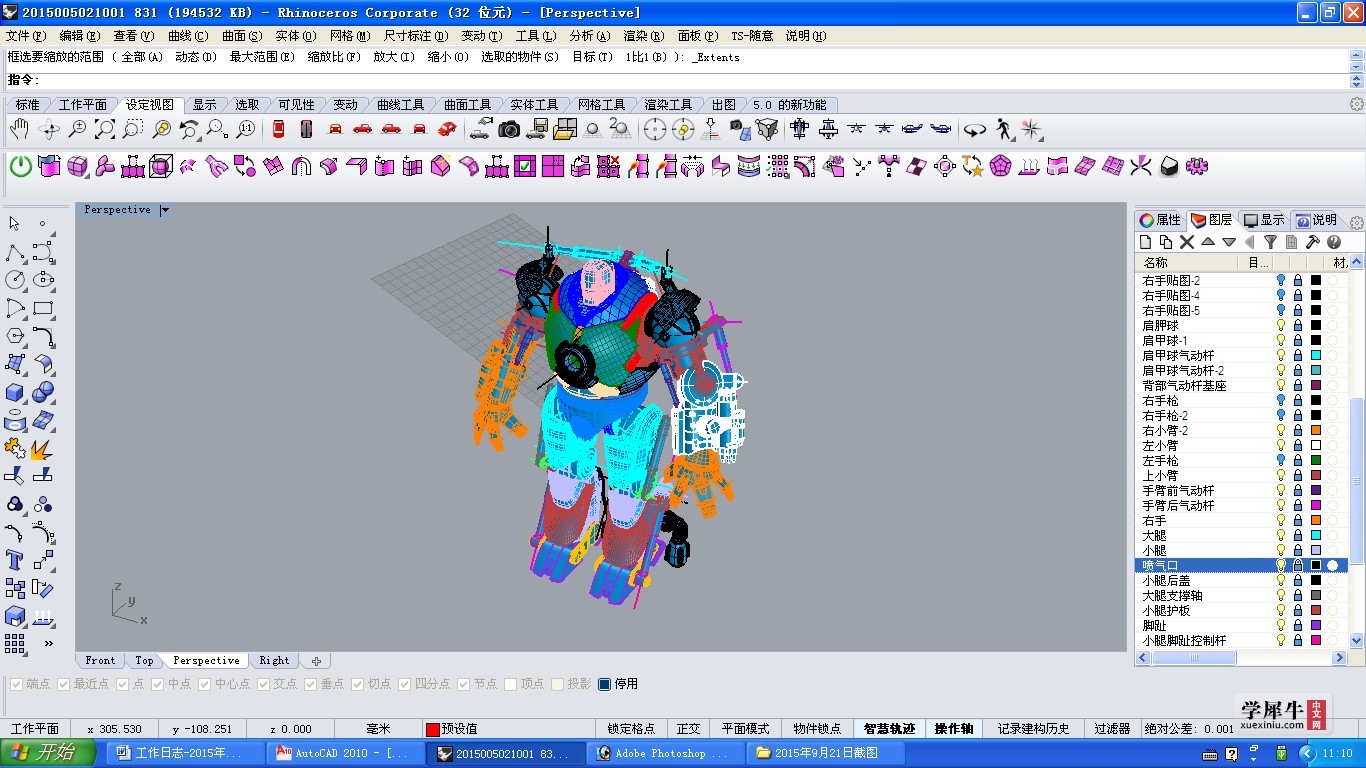Click the 开始 Start button
The height and width of the screenshot is (768, 1366).
tap(48, 753)
